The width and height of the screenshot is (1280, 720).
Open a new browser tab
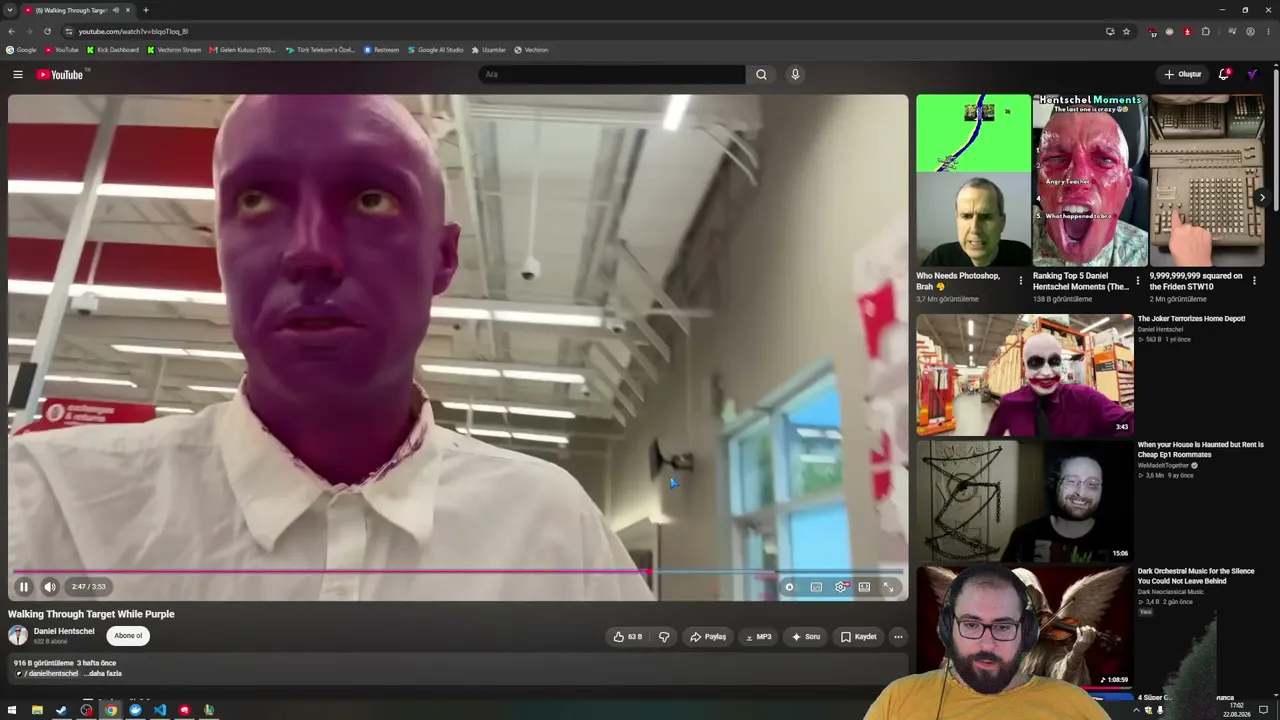[x=146, y=10]
